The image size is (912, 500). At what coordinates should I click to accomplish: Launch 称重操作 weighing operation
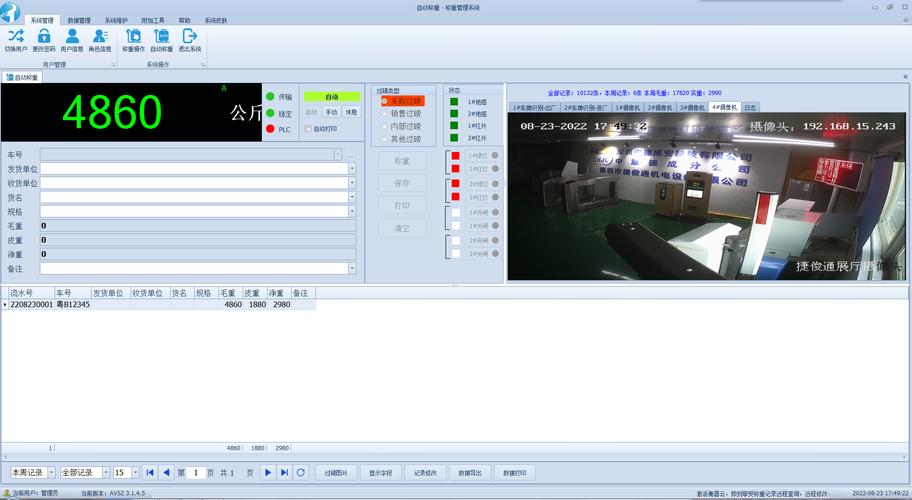133,39
